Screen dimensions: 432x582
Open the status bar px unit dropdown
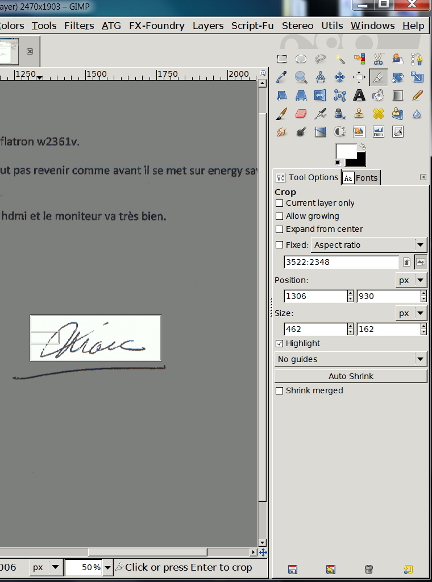(x=45, y=567)
